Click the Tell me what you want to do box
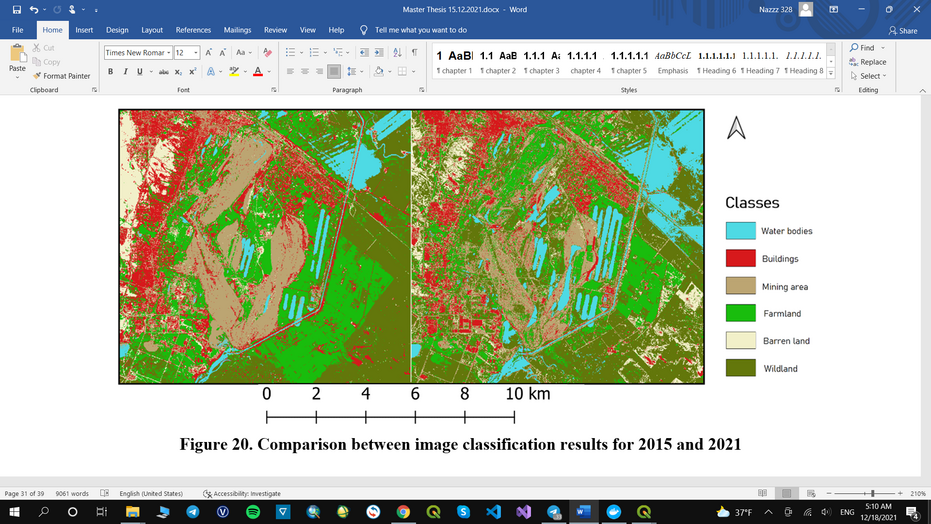The image size is (931, 524). (x=420, y=30)
